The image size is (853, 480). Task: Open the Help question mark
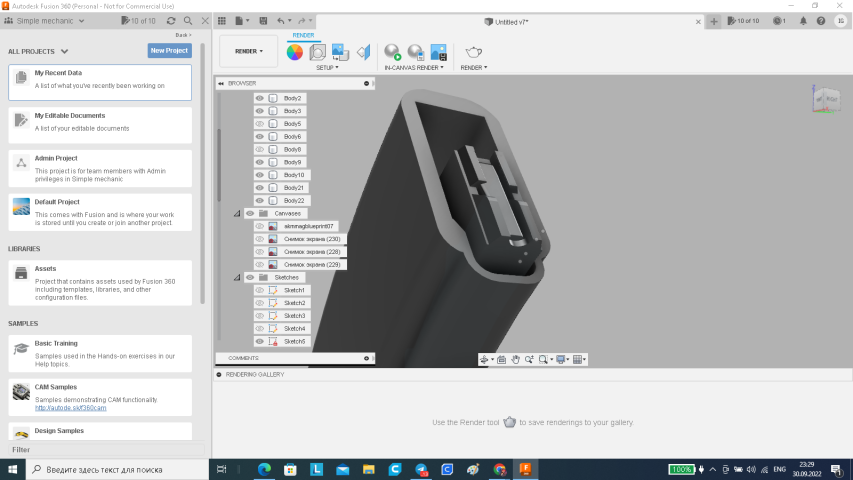(821, 21)
